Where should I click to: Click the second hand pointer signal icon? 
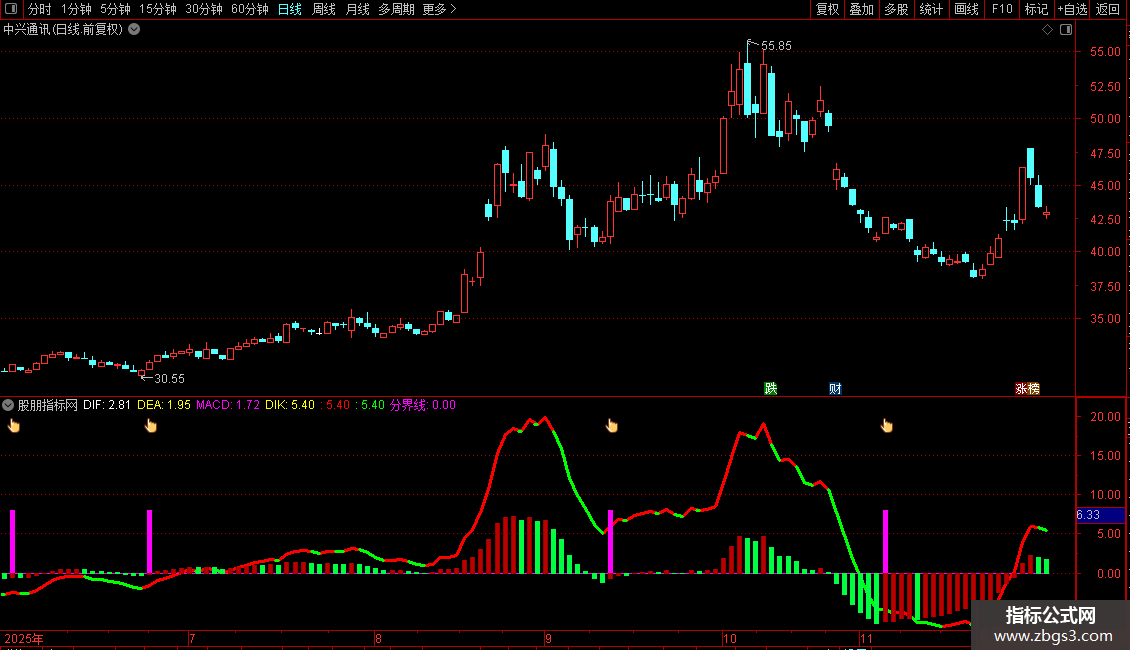[151, 426]
